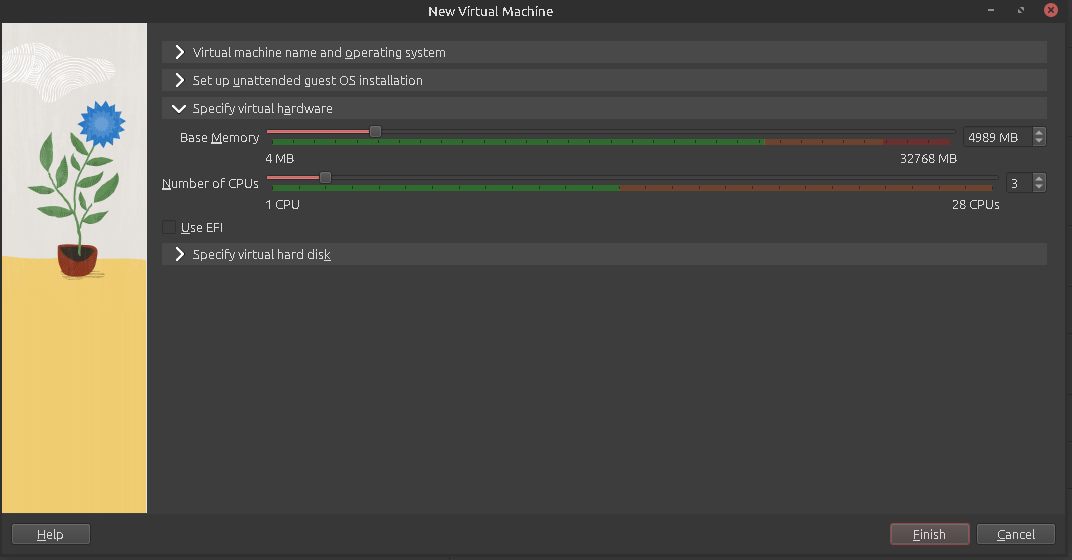Expand Virtual machine name and operating system
Screen dimensions: 1072x560
318,52
